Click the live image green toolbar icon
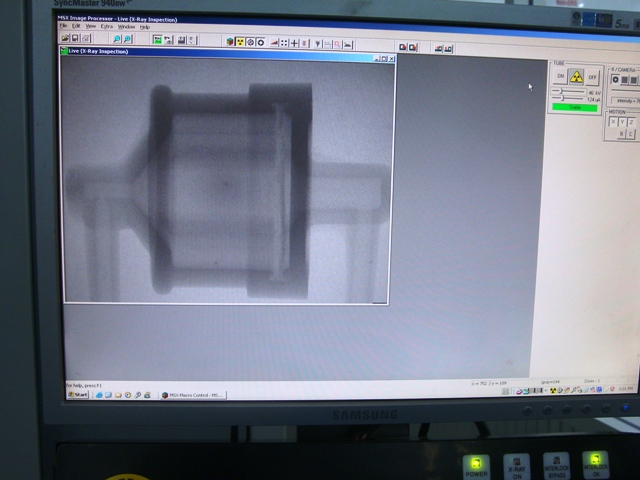 pos(157,40)
